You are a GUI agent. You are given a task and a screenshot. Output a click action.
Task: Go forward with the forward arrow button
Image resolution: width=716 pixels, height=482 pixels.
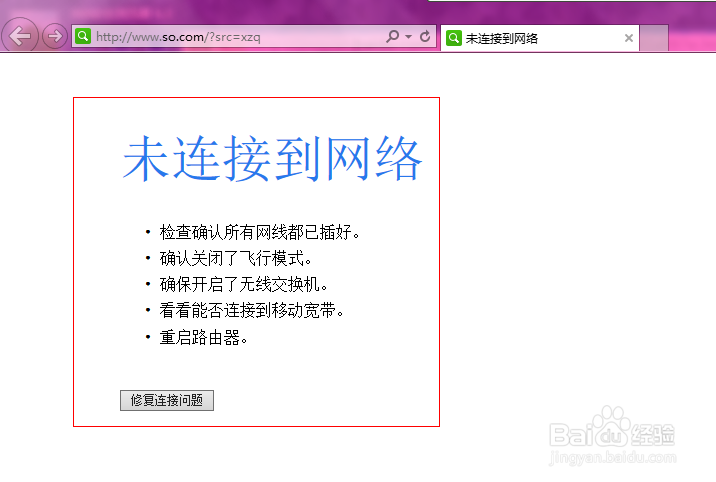click(55, 36)
